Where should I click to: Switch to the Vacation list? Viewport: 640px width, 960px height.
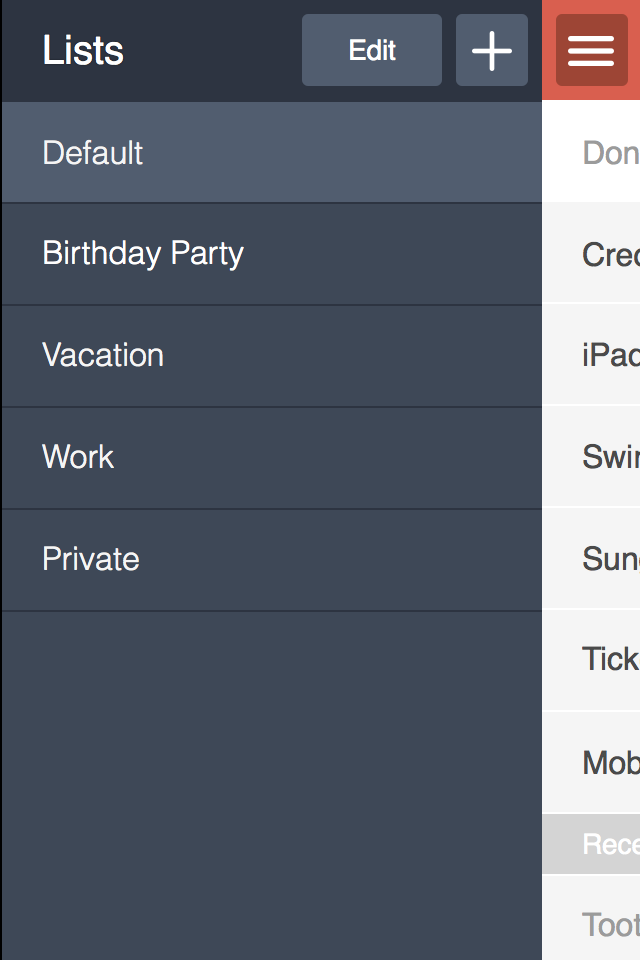(270, 356)
